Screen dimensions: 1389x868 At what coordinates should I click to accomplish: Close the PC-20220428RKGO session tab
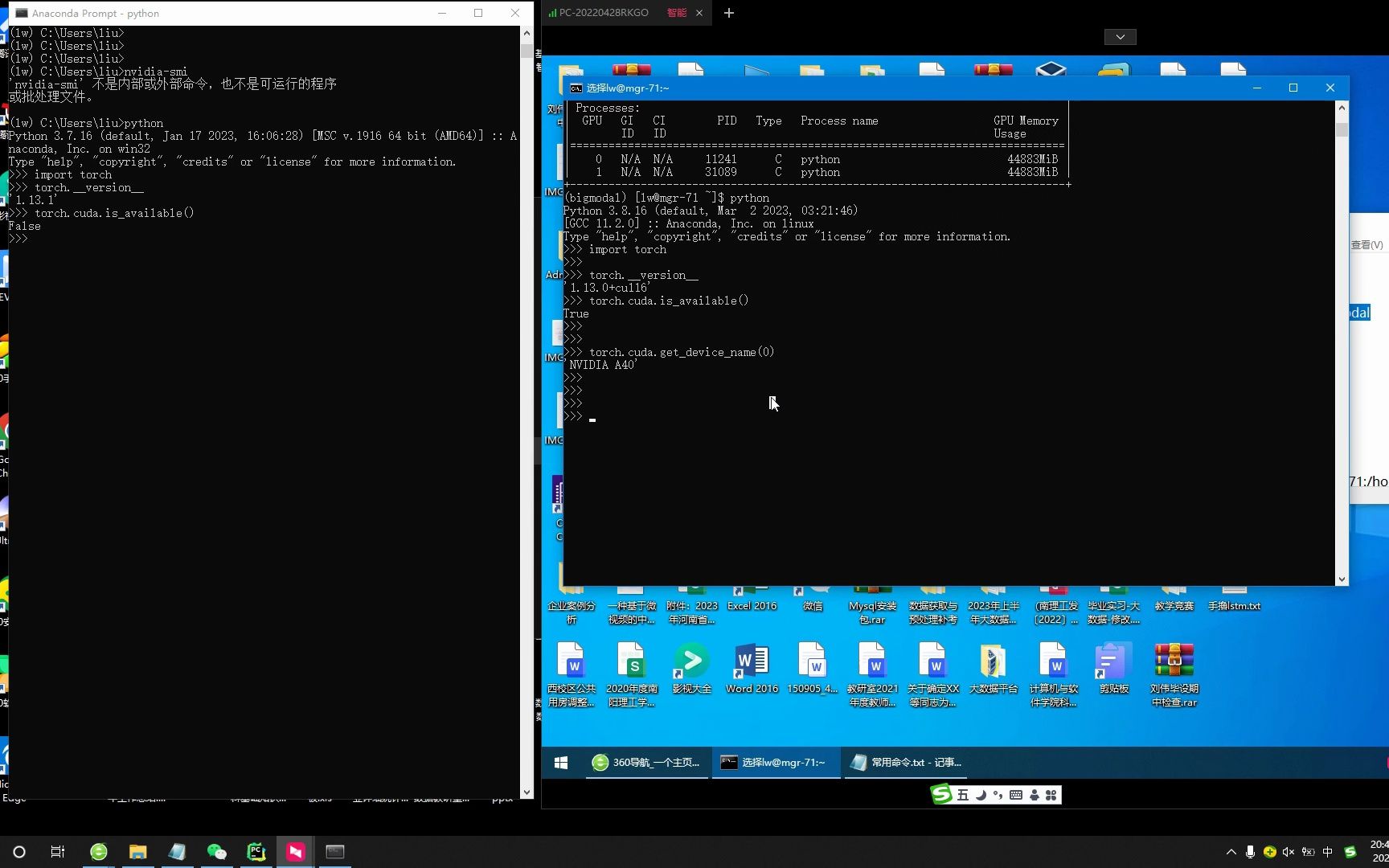point(699,13)
